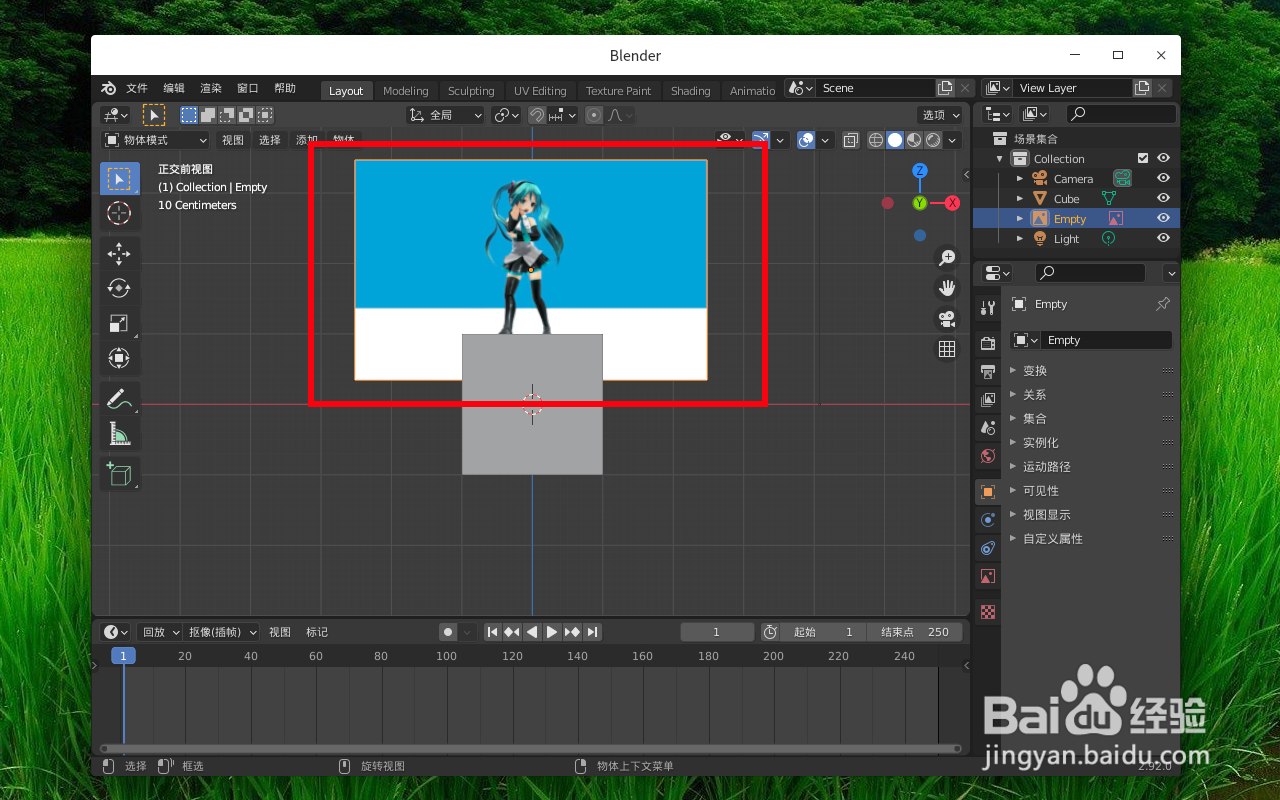Viewport: 1280px width, 800px height.
Task: Select the Scale tool
Action: coord(119,323)
